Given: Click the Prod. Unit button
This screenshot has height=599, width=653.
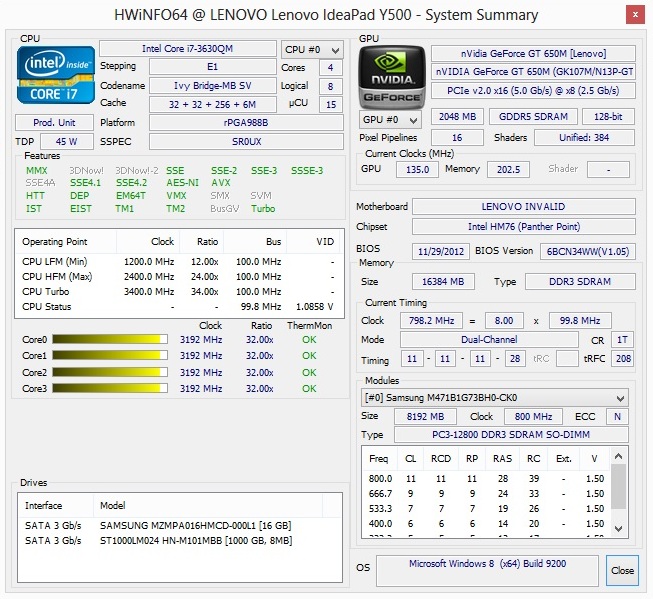Looking at the screenshot, I should tap(54, 122).
